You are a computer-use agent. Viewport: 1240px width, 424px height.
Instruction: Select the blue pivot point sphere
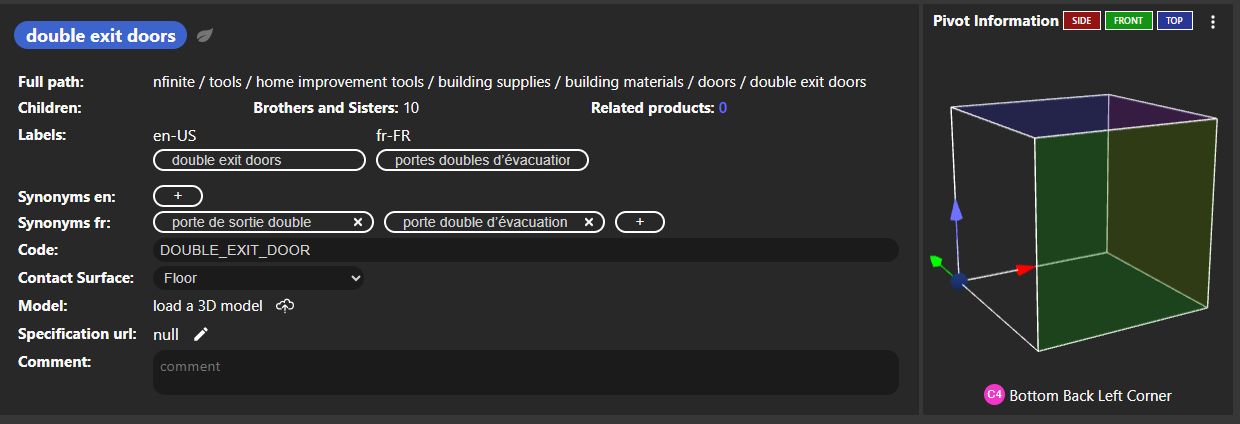point(958,282)
